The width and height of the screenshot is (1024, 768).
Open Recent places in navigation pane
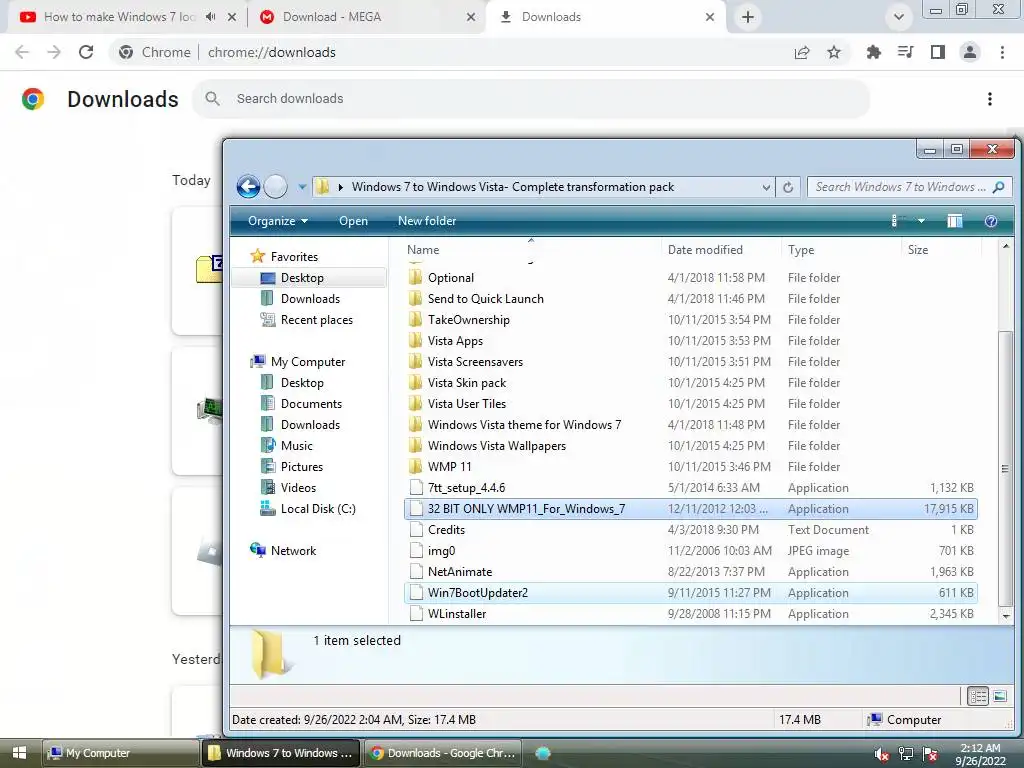[316, 319]
